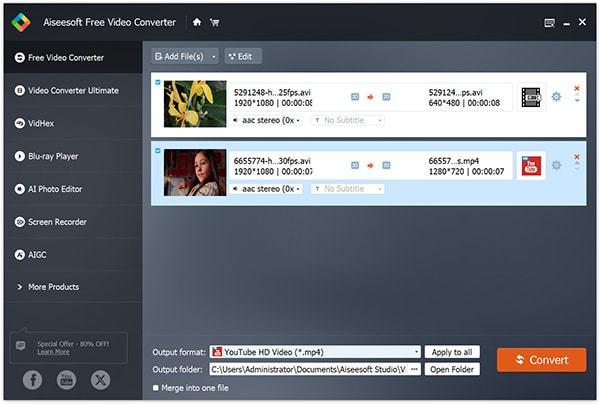Click YouTube format icon for 6655774 file
Viewport: 600px width, 404px height.
(x=531, y=166)
